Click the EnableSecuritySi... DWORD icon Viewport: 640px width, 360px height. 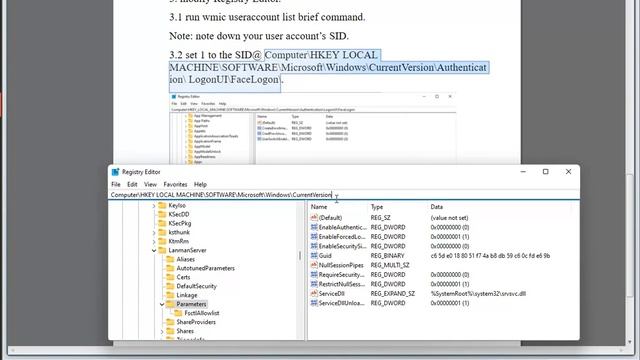314,246
